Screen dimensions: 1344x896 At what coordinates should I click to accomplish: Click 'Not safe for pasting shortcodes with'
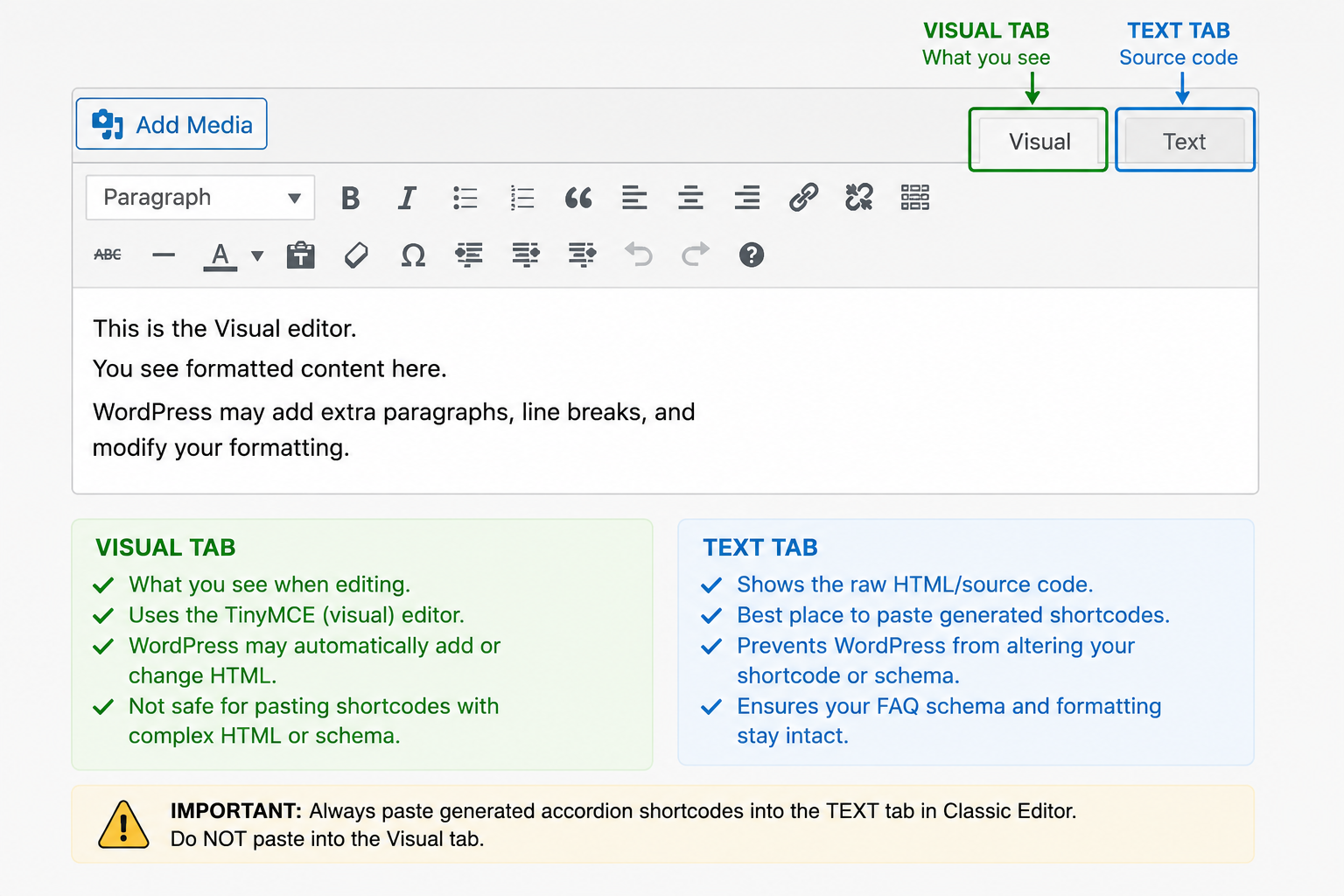point(314,706)
